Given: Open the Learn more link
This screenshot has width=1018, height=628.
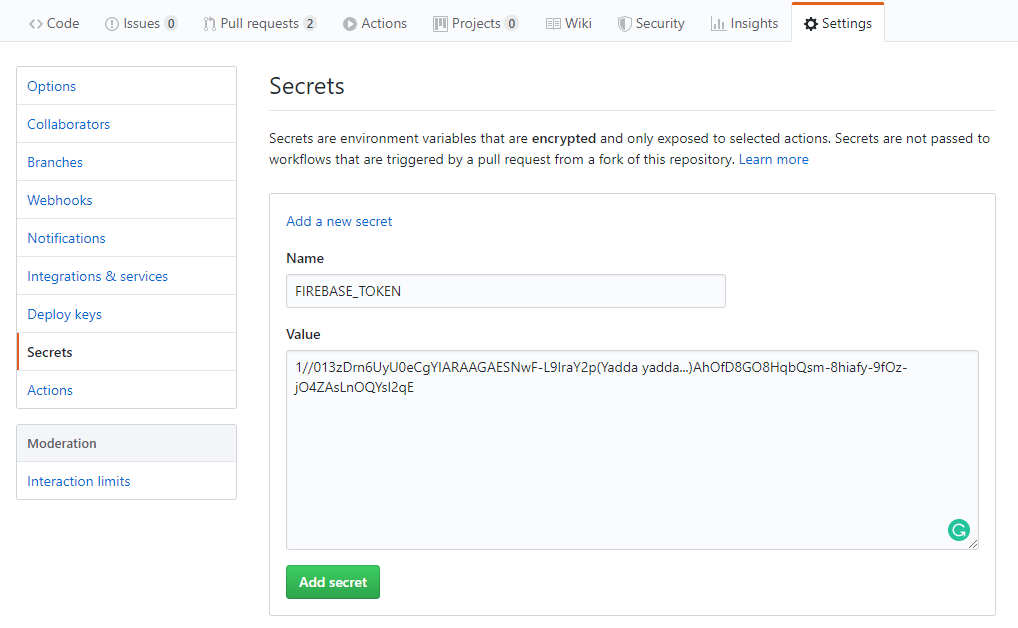Looking at the screenshot, I should tap(773, 158).
